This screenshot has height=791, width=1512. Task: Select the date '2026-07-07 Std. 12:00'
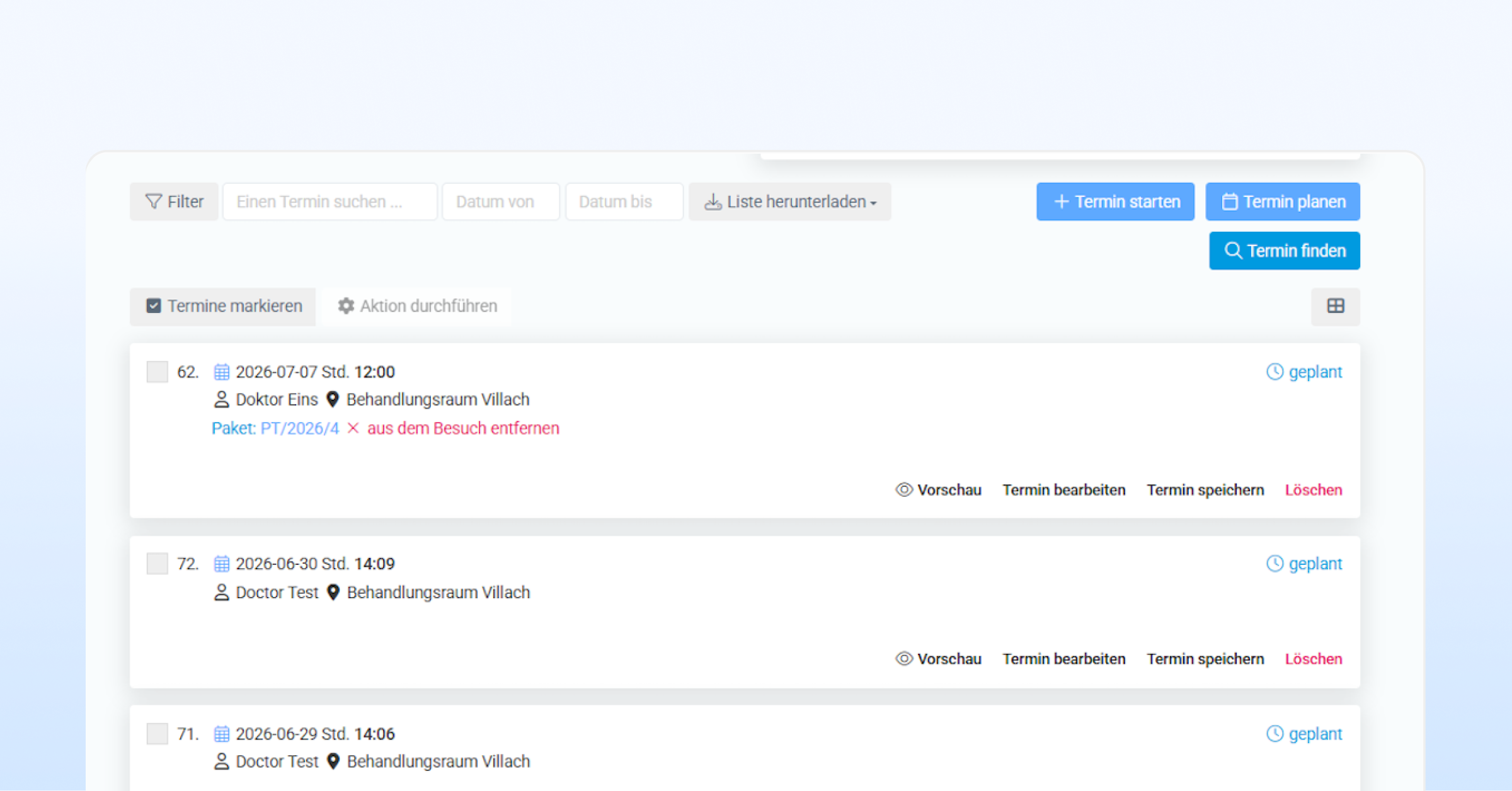point(315,372)
